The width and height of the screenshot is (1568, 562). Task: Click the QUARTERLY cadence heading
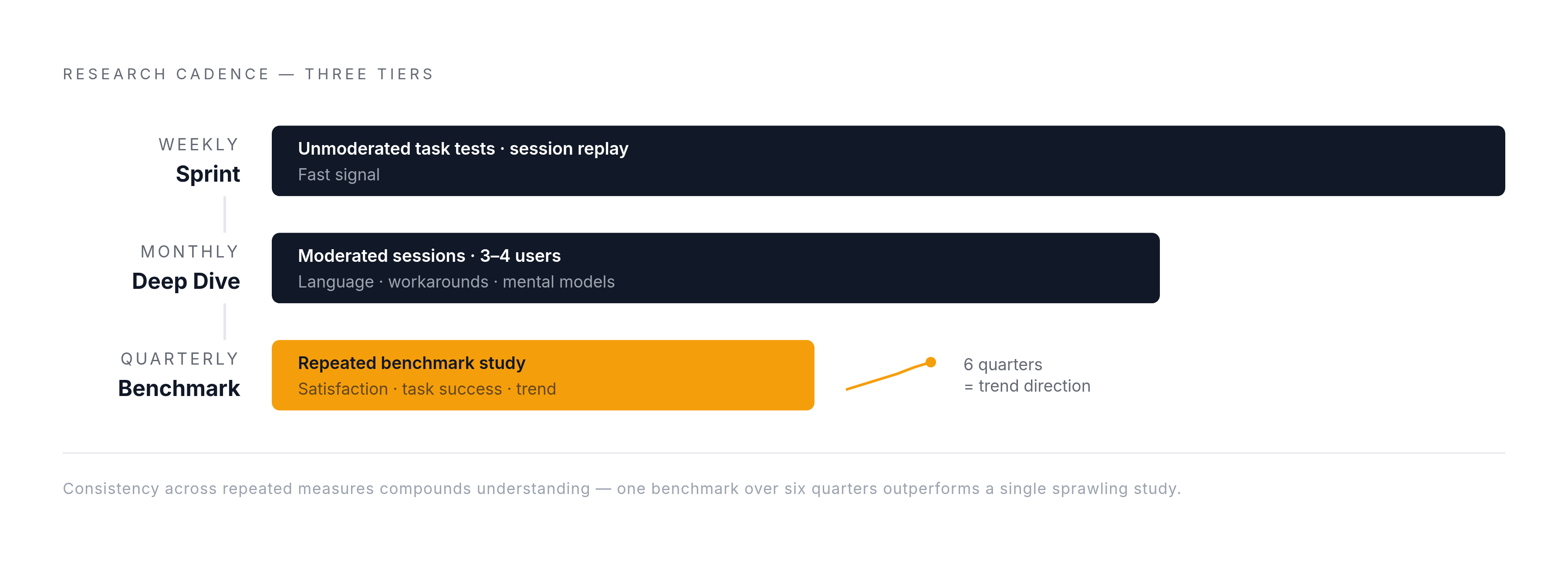[179, 359]
